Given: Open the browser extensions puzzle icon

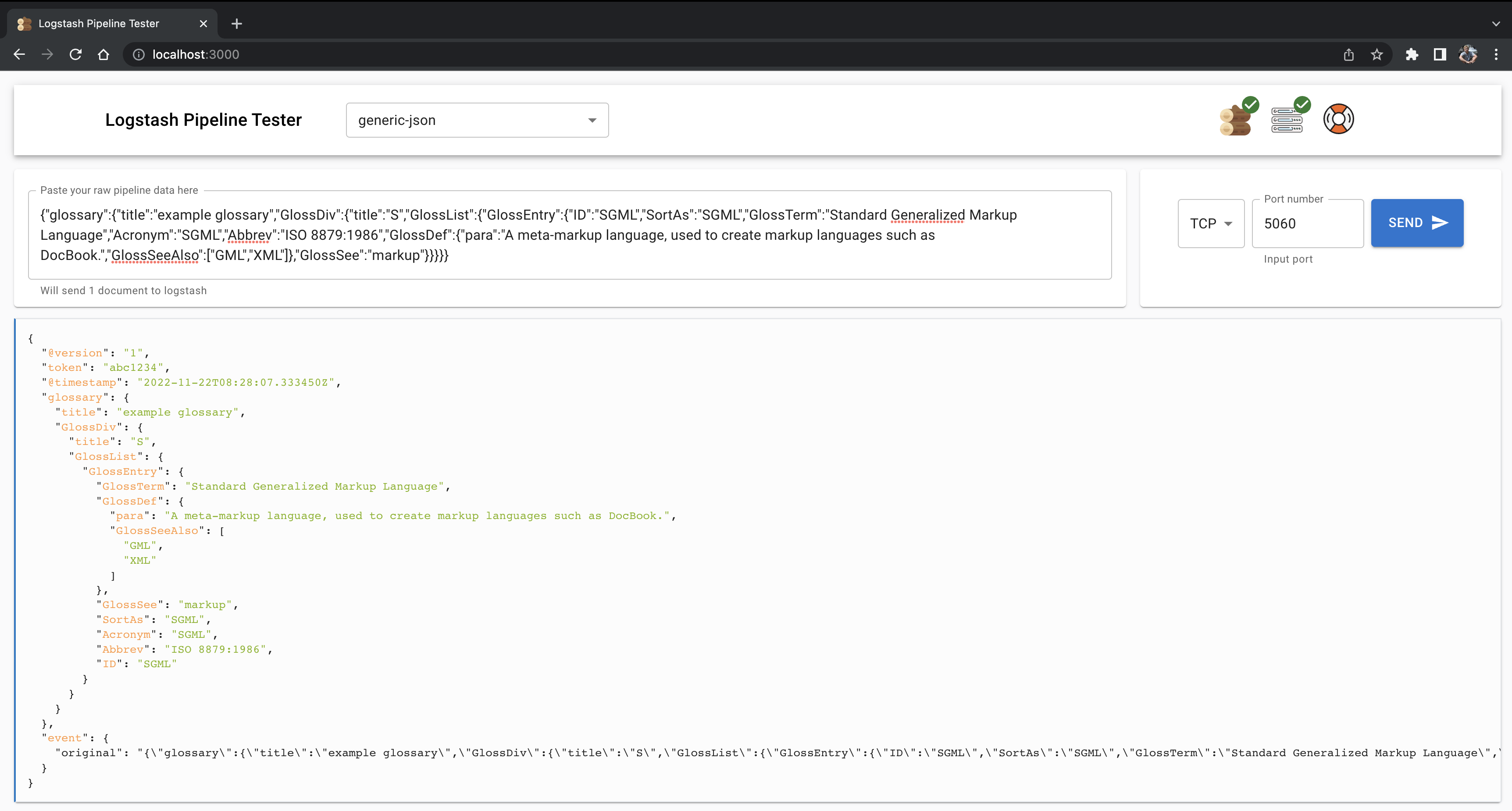Looking at the screenshot, I should coord(1412,54).
